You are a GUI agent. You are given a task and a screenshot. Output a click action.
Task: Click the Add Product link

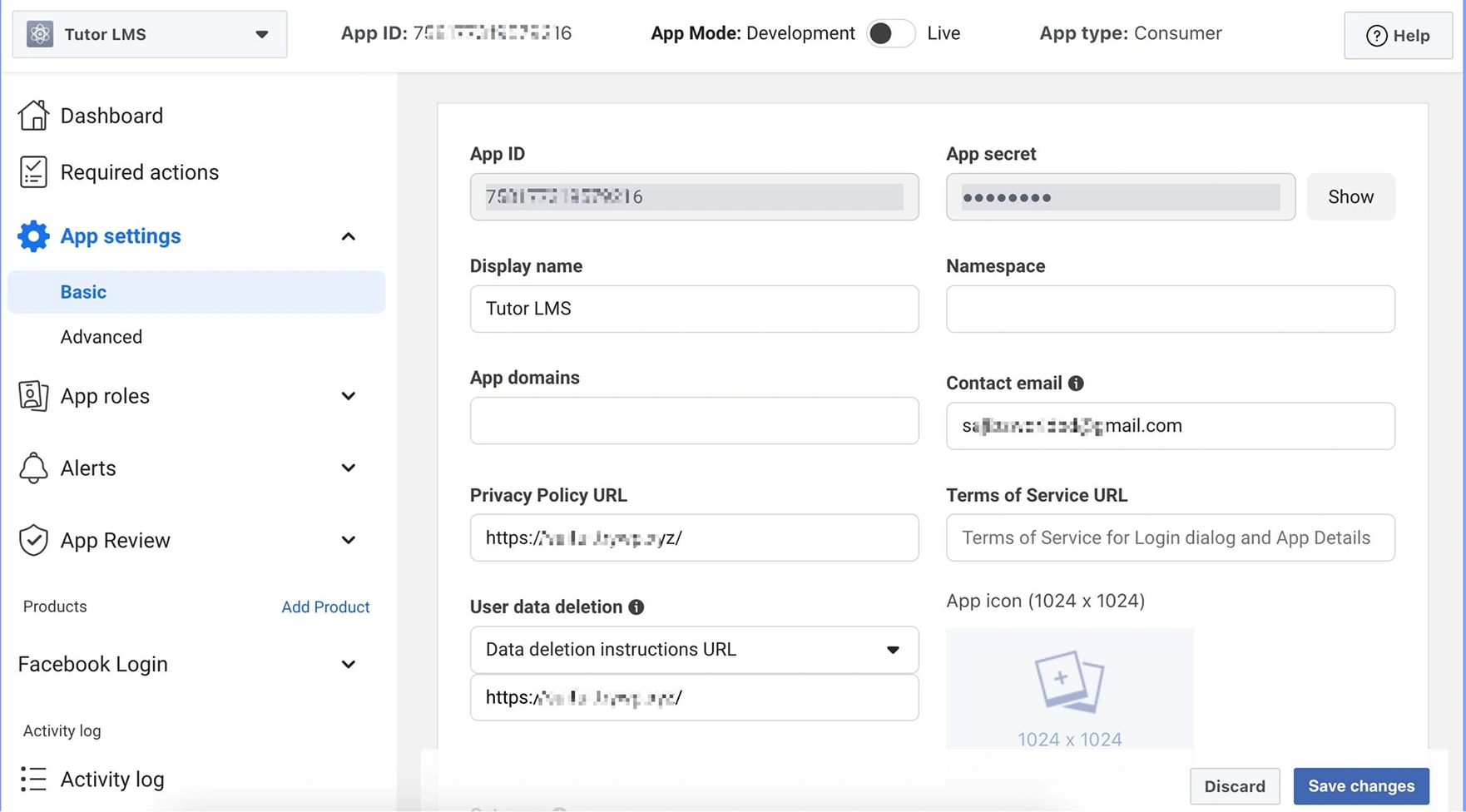(325, 607)
